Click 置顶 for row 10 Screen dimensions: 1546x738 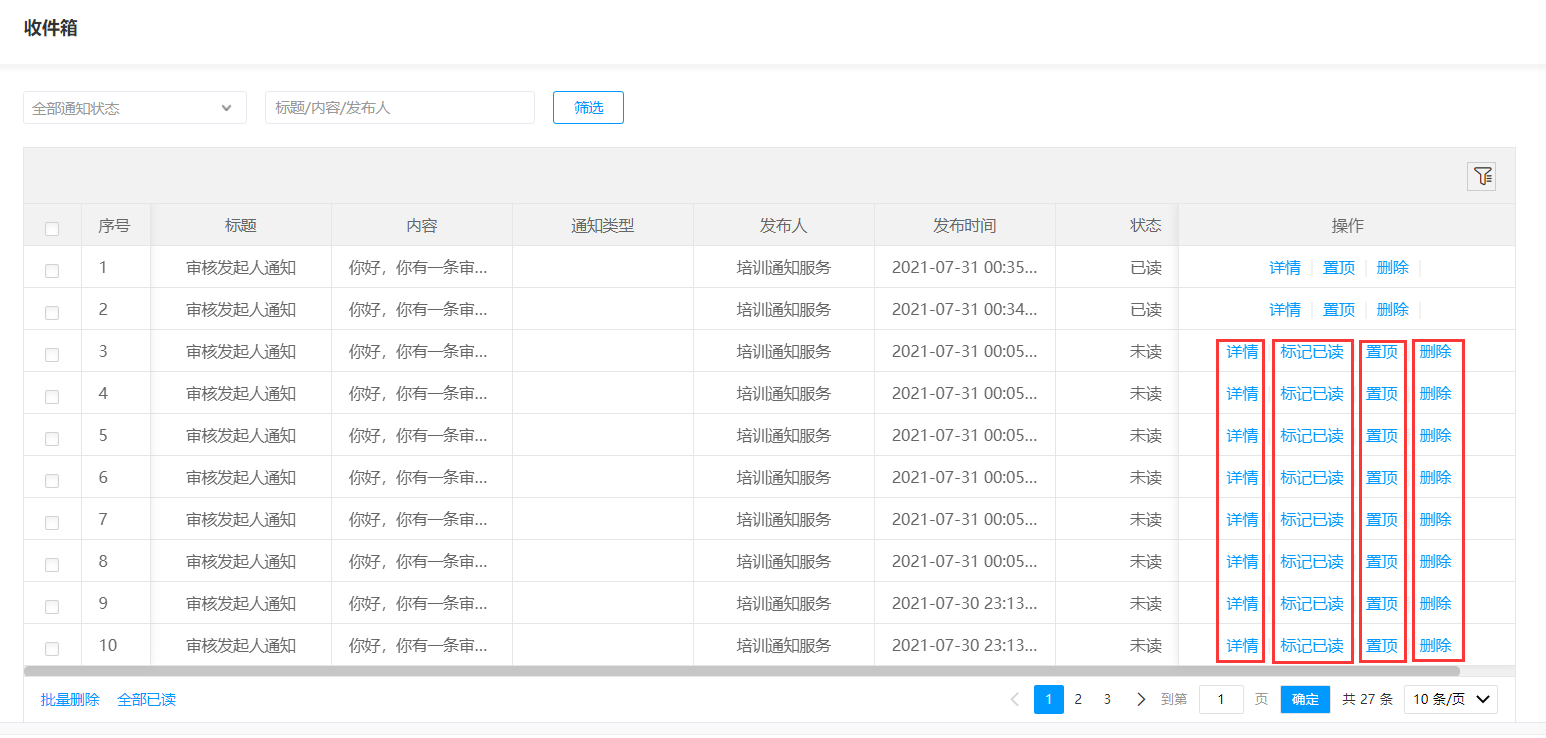click(x=1382, y=645)
